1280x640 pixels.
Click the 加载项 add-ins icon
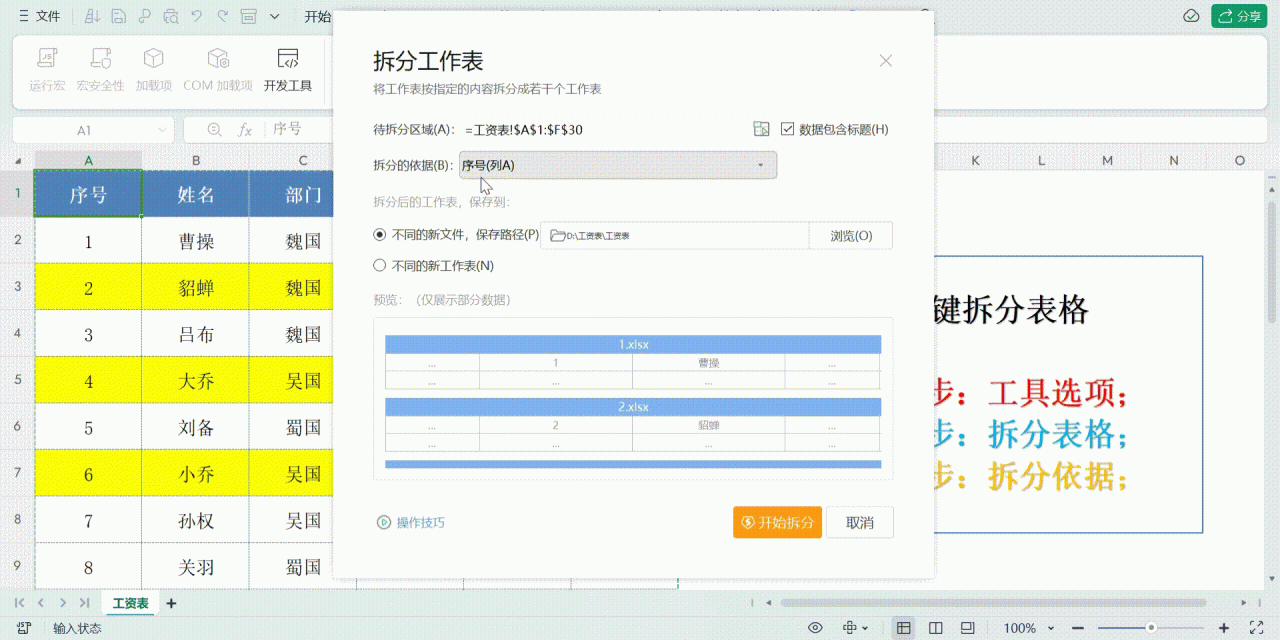click(x=154, y=58)
